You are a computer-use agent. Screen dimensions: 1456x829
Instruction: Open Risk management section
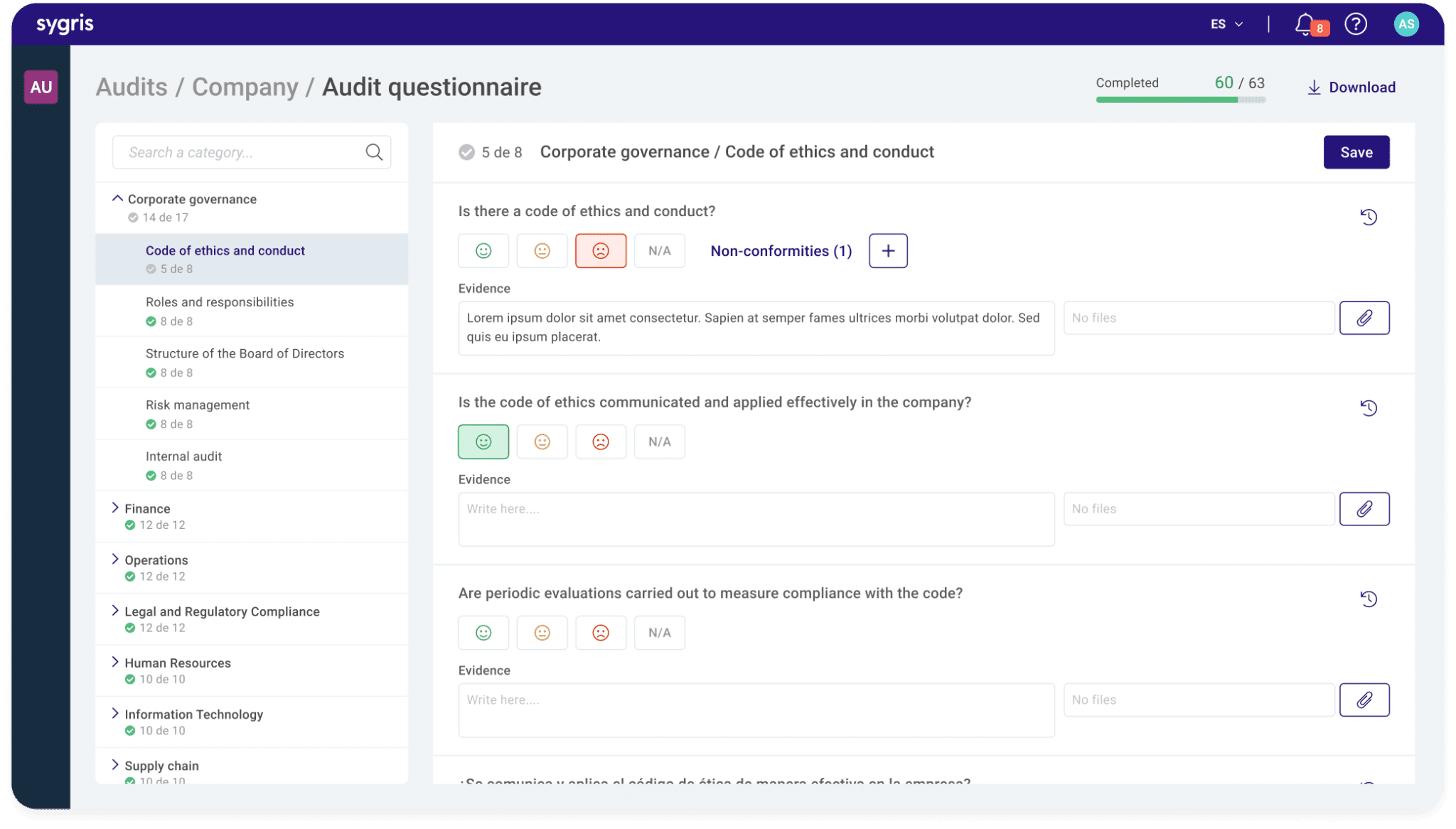(252, 414)
